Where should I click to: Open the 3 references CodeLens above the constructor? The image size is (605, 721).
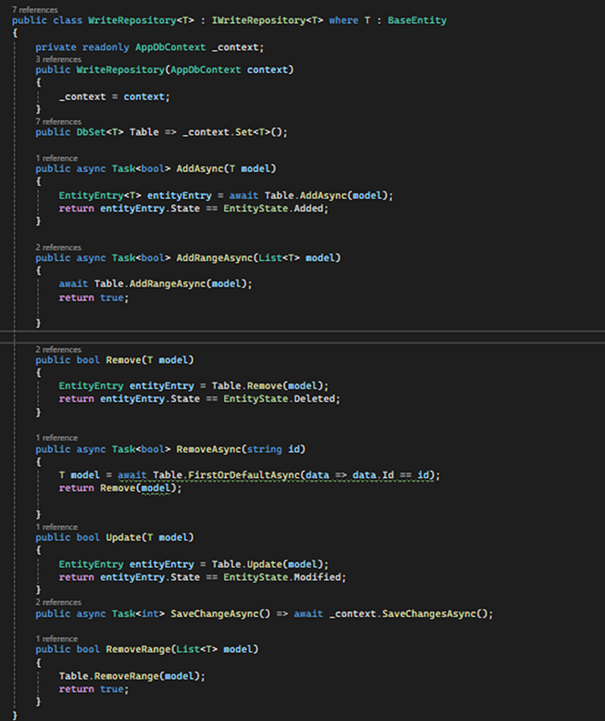click(58, 59)
